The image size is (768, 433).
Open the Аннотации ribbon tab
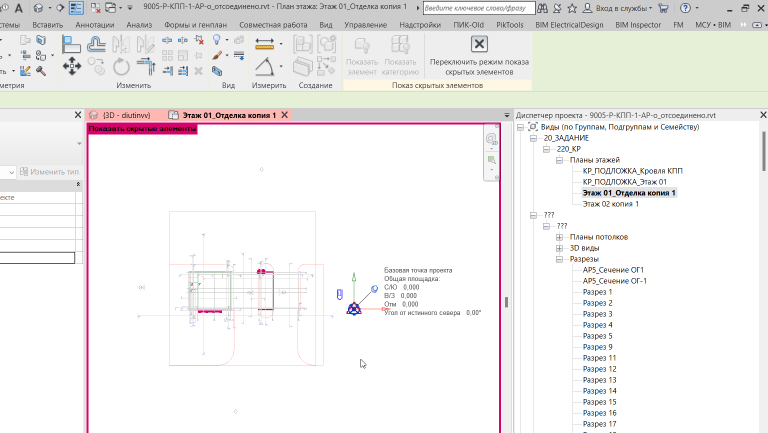[95, 22]
